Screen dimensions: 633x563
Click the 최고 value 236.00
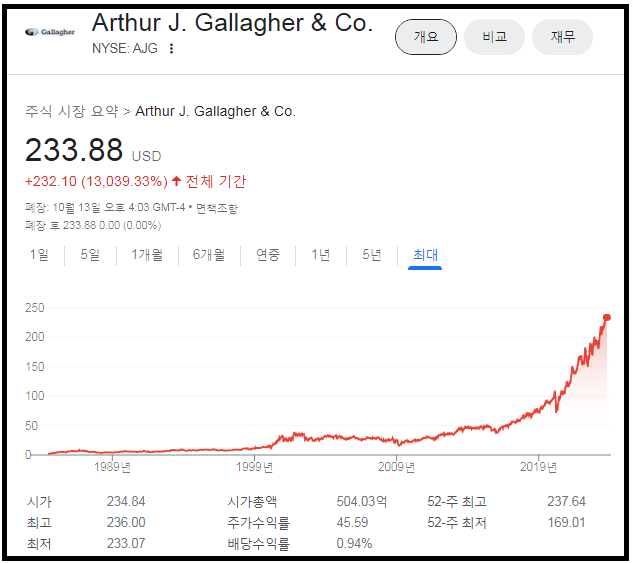click(x=126, y=523)
